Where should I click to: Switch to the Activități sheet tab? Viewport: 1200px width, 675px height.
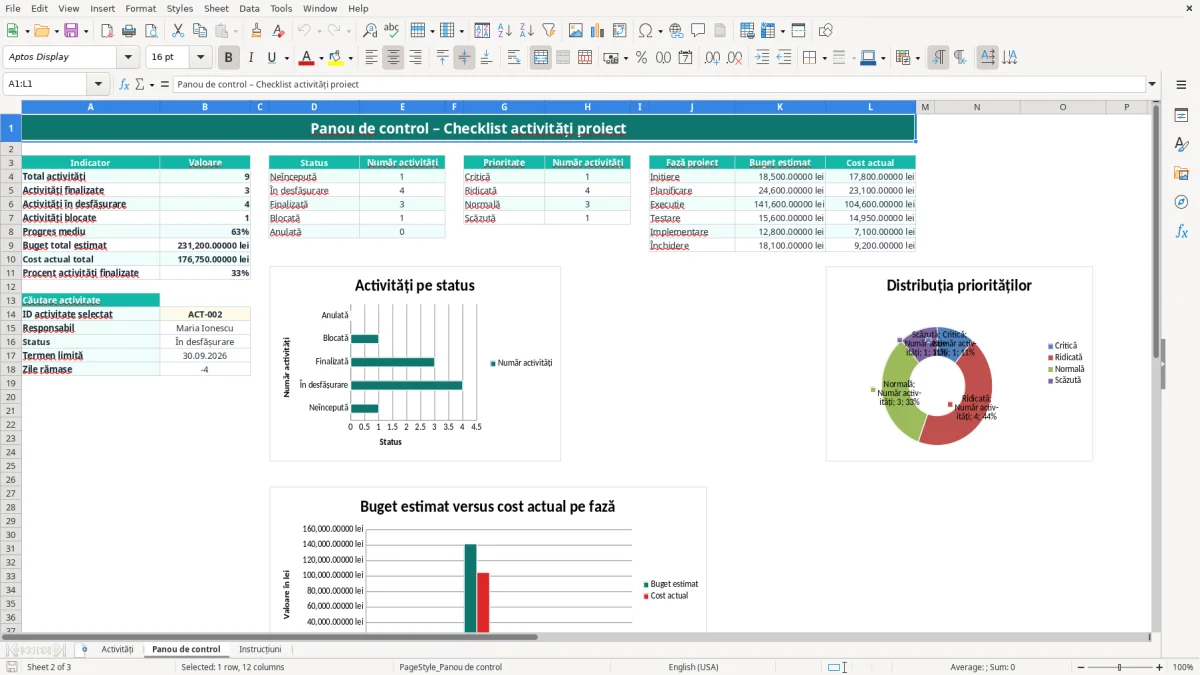click(x=117, y=649)
